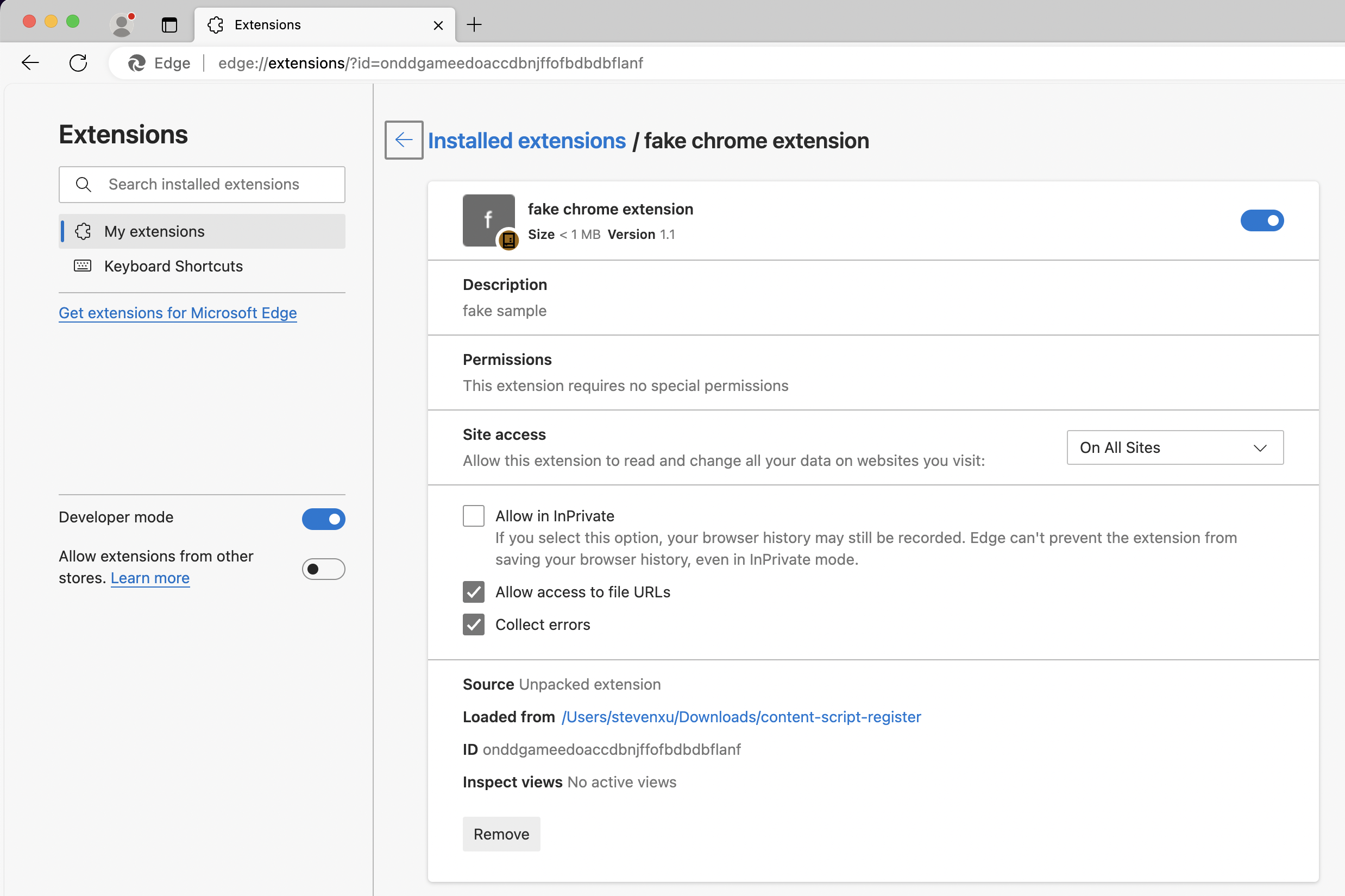Go back via boxed left arrow
The image size is (1345, 896).
(x=404, y=140)
